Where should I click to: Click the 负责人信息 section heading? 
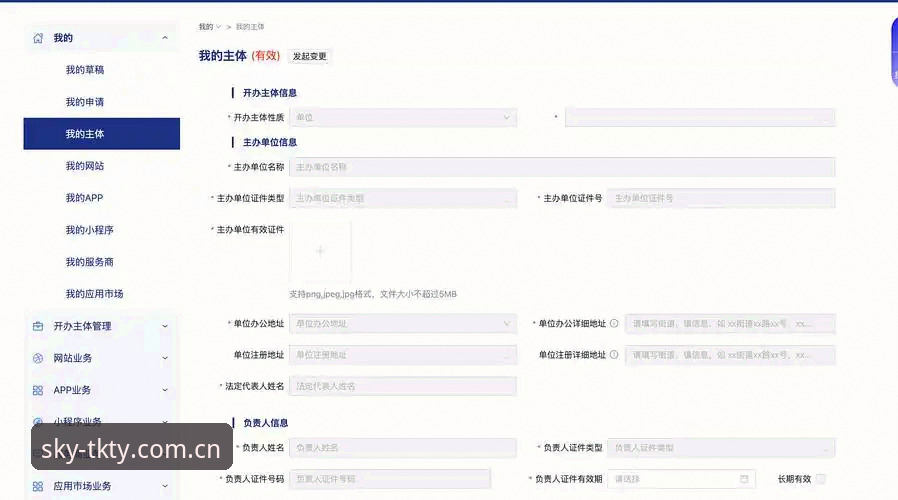(x=265, y=423)
